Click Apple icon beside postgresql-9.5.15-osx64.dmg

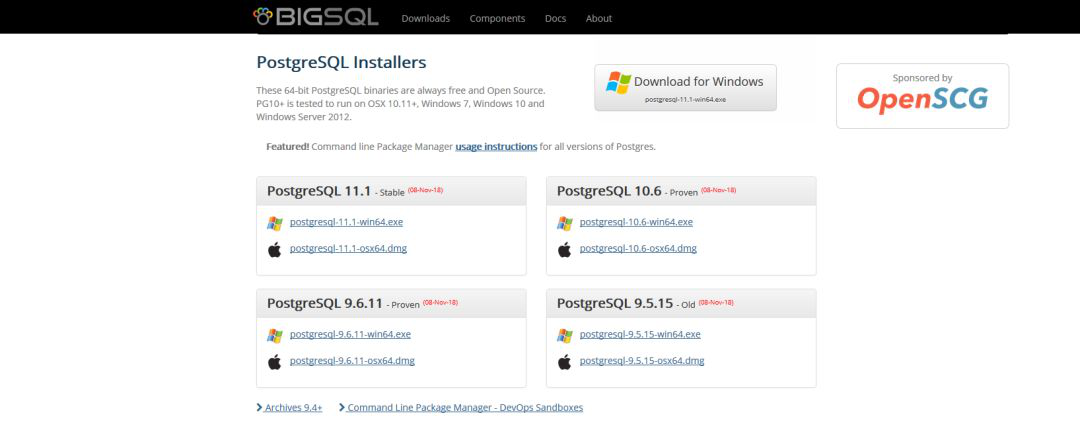click(x=565, y=361)
